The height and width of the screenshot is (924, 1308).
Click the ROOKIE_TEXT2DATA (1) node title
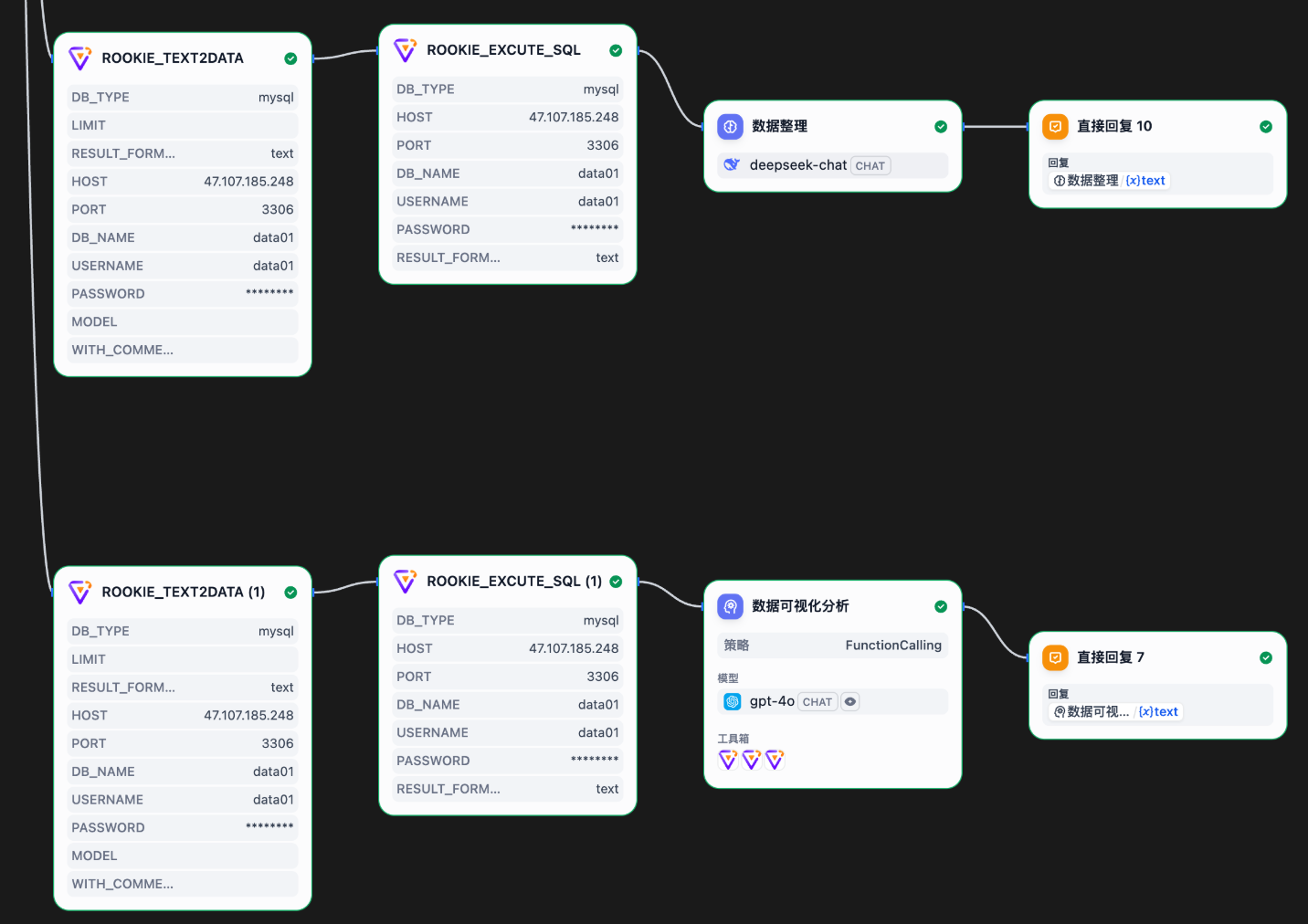pos(184,593)
